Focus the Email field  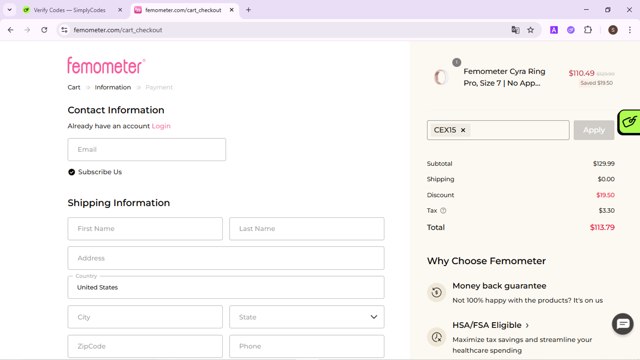click(147, 149)
